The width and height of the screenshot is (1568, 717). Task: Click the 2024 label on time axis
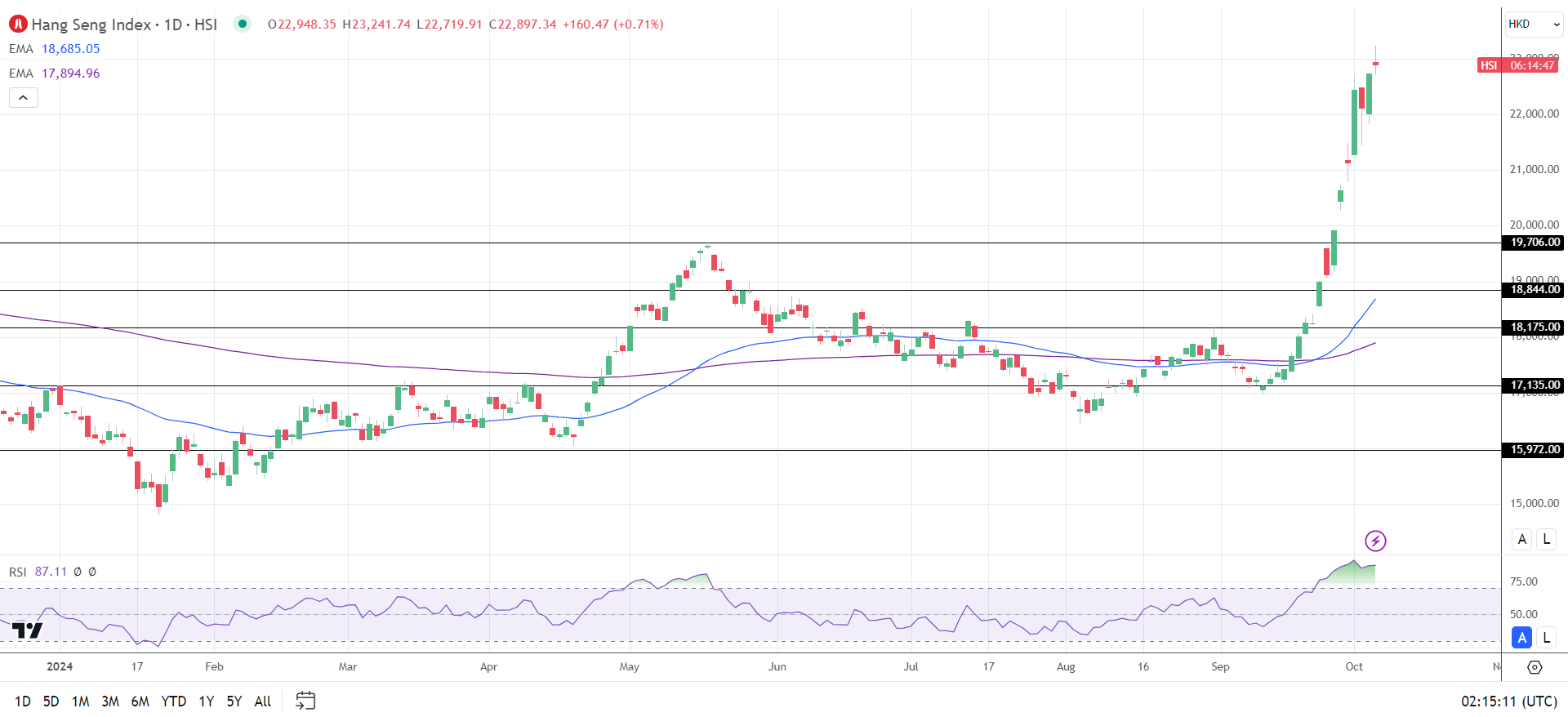click(x=60, y=667)
